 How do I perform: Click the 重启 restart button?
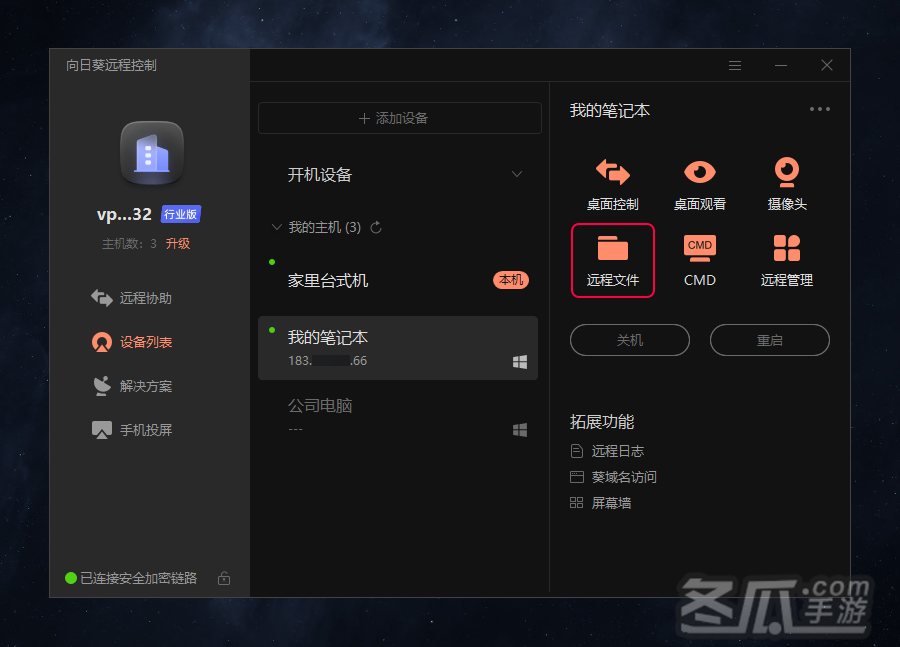(770, 340)
